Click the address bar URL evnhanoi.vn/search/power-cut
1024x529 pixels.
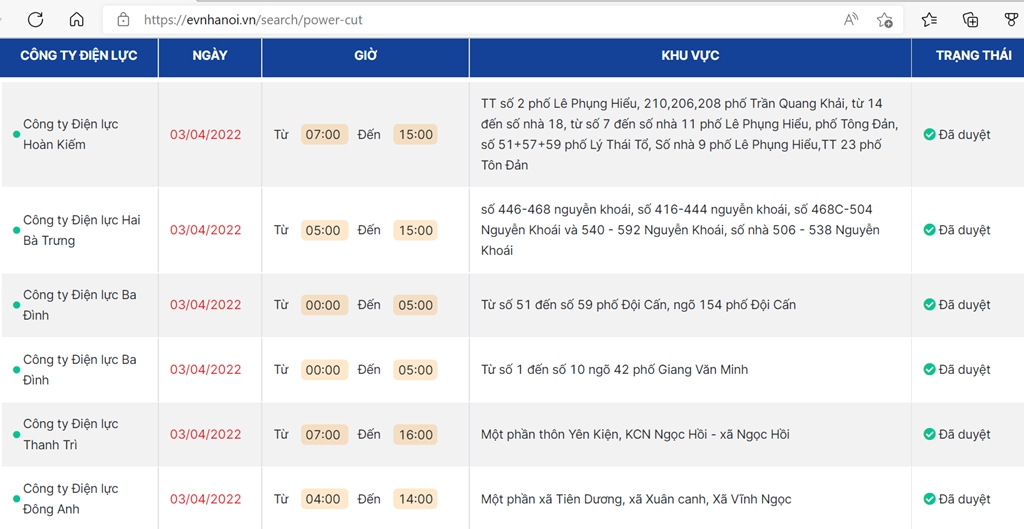[x=253, y=20]
